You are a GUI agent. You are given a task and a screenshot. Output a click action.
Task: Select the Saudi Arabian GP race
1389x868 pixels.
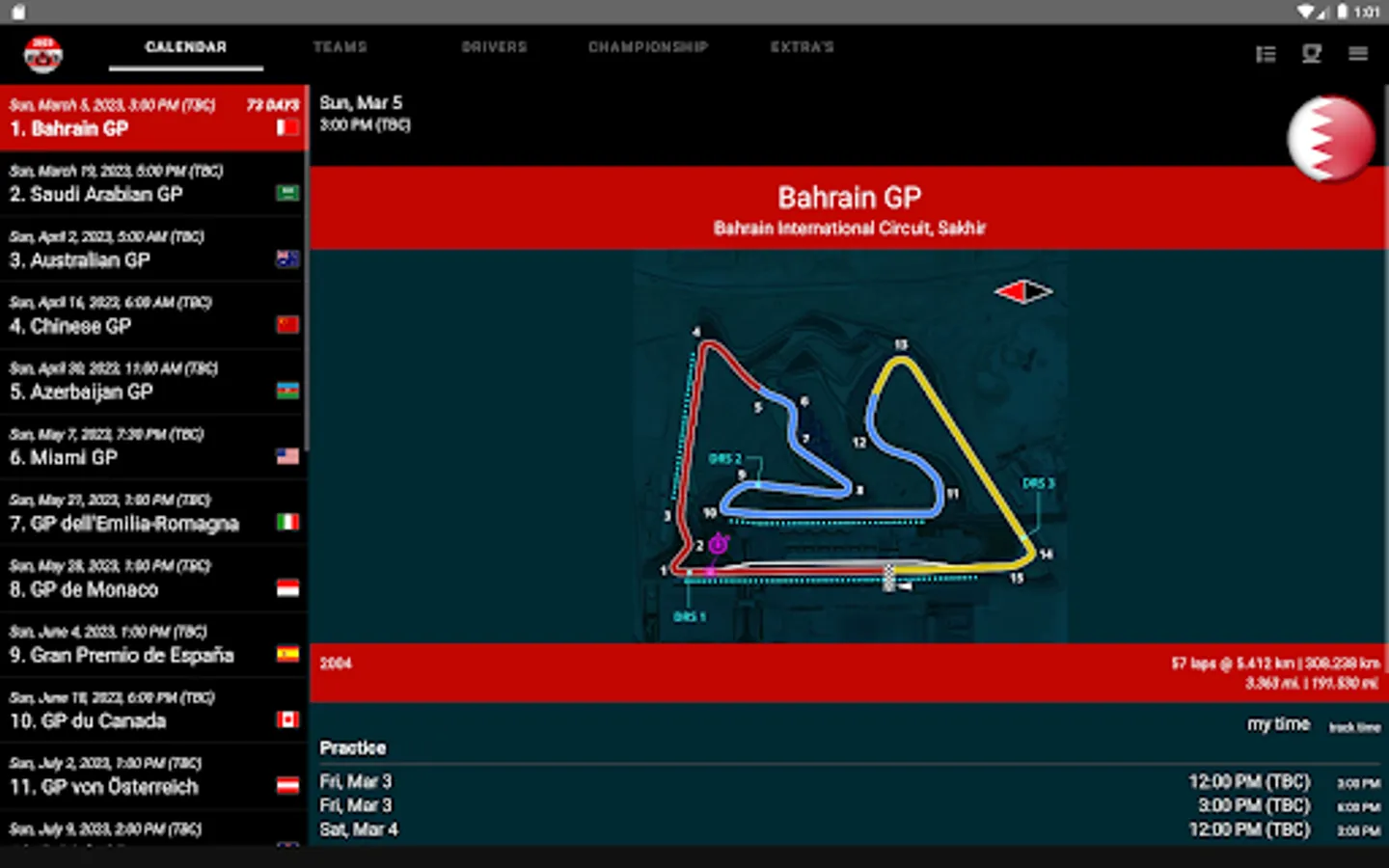[x=152, y=183]
